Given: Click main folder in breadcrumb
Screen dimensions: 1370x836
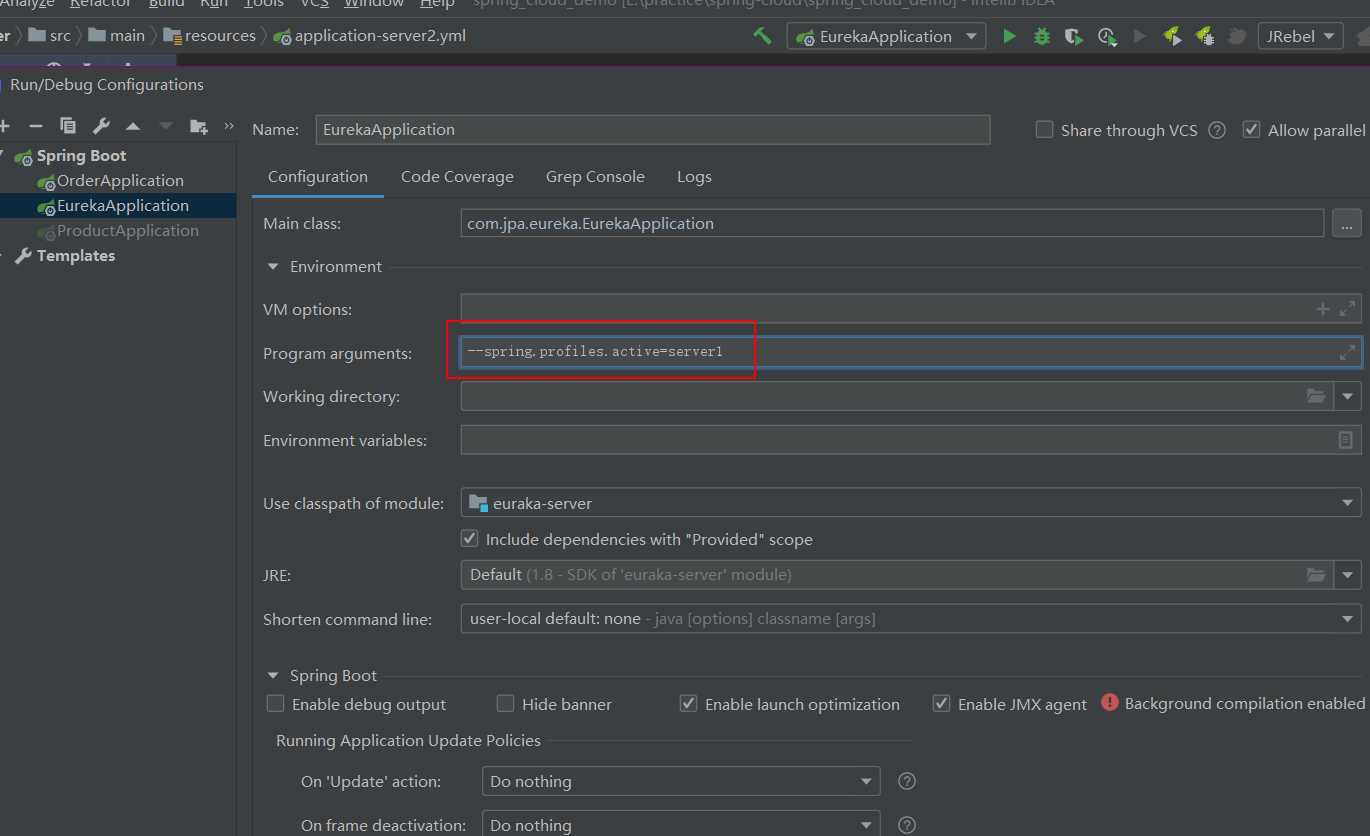Looking at the screenshot, I should pyautogui.click(x=116, y=36).
